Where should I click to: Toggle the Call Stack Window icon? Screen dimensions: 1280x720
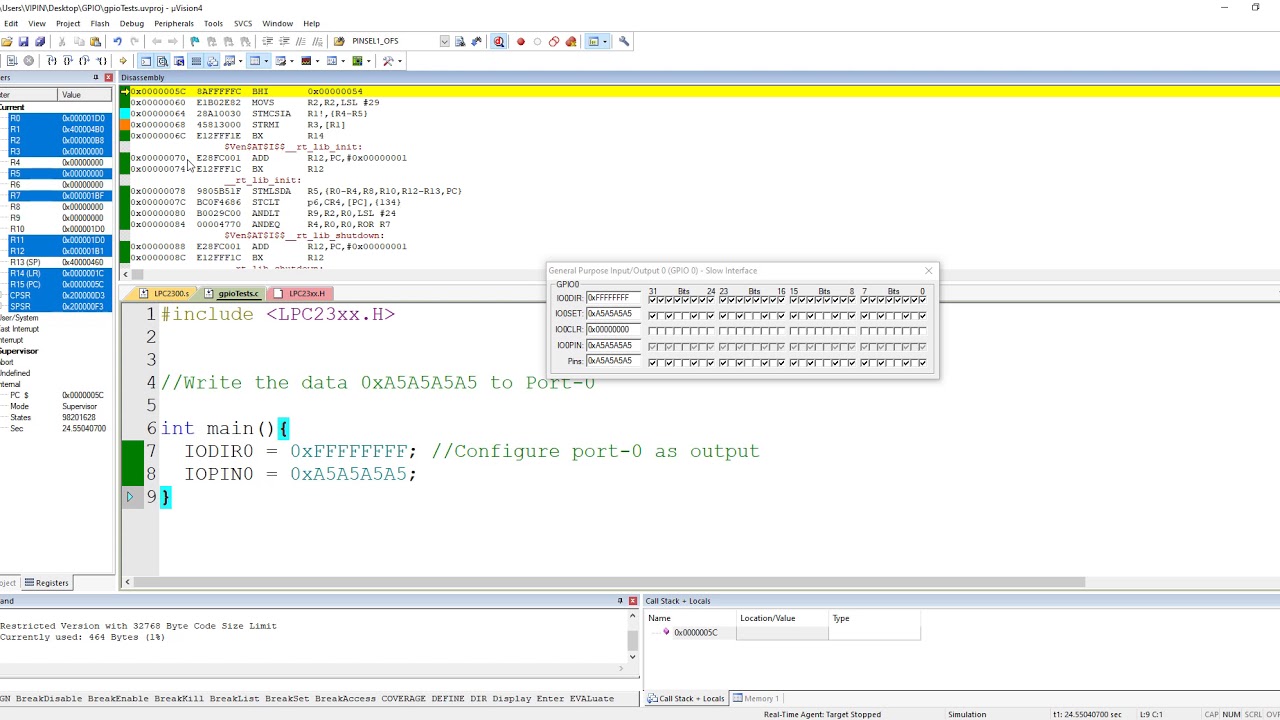(212, 61)
